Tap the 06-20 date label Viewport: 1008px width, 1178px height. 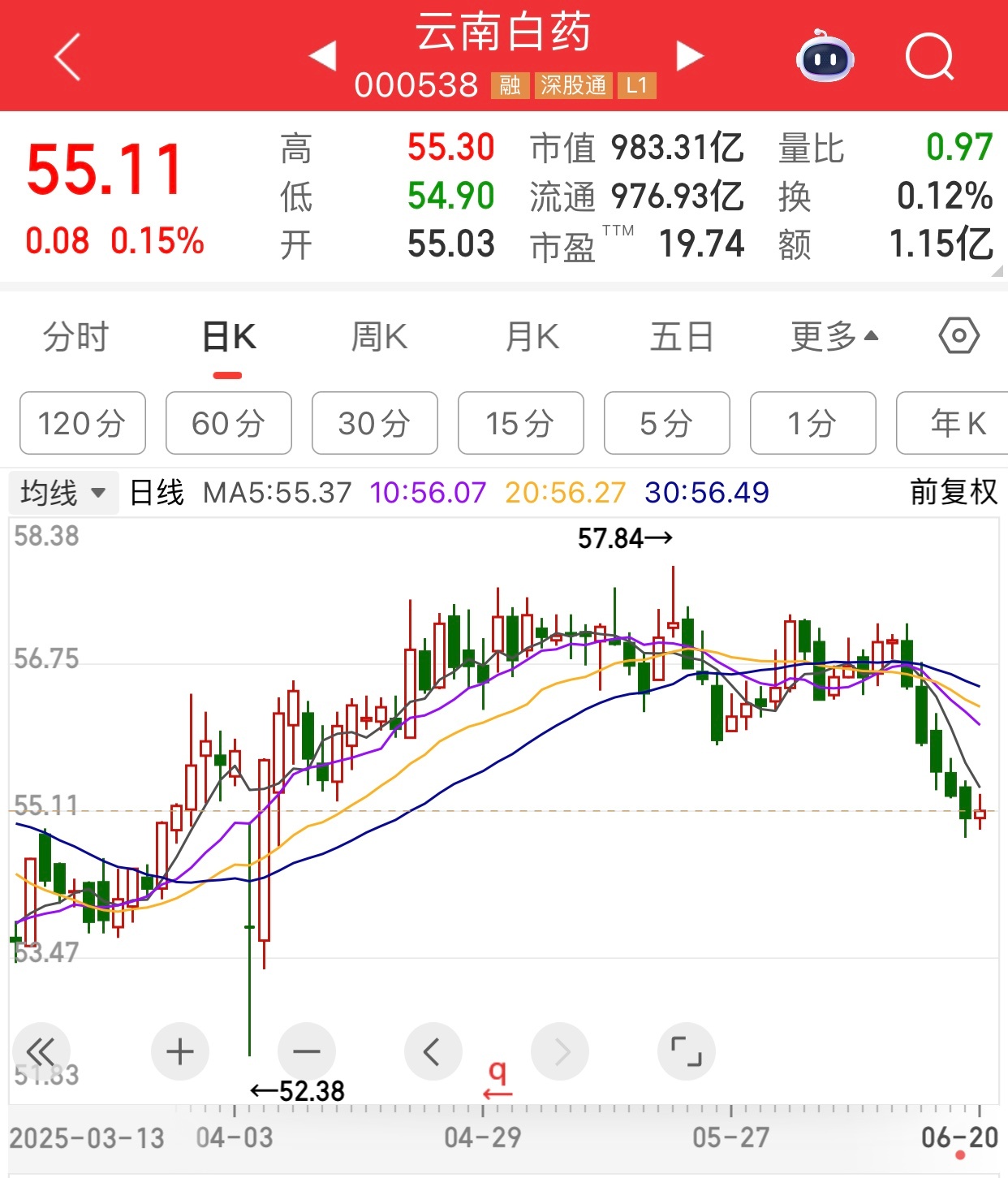click(x=959, y=1138)
